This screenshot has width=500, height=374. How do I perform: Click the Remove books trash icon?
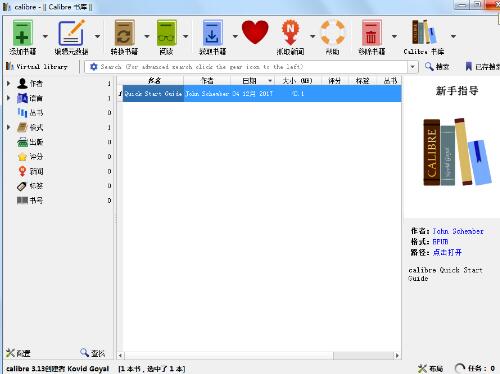pyautogui.click(x=372, y=33)
